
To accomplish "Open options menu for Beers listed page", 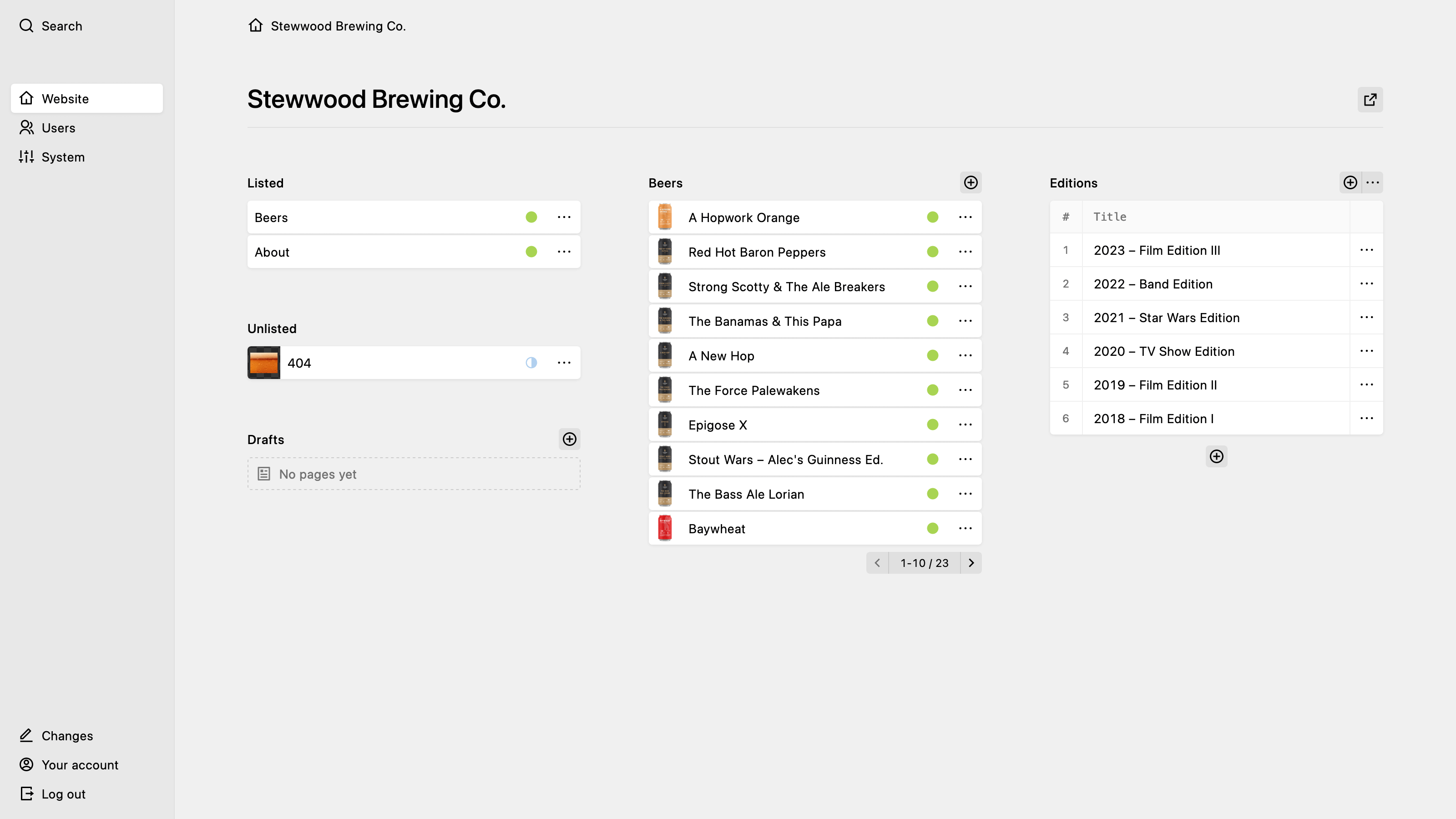I will click(564, 217).
